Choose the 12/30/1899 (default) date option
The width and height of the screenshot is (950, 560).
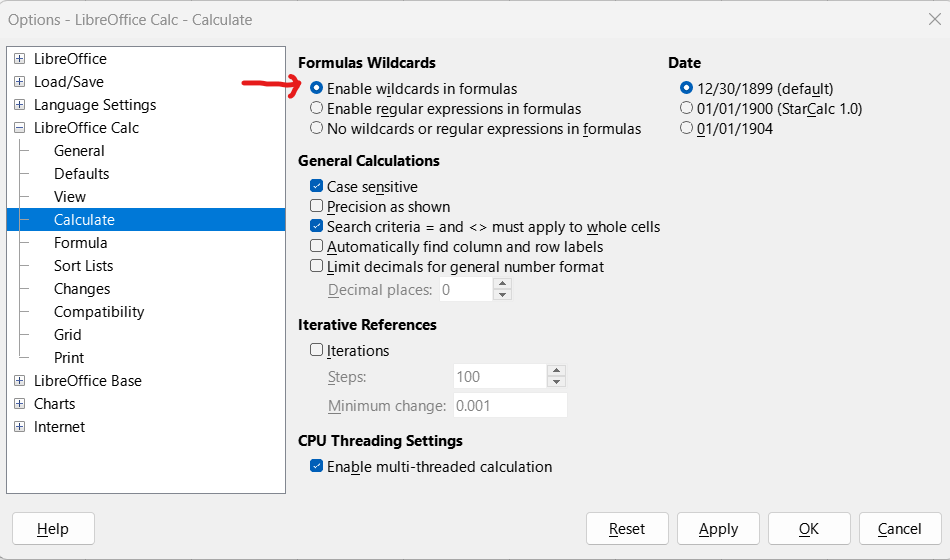(x=686, y=88)
